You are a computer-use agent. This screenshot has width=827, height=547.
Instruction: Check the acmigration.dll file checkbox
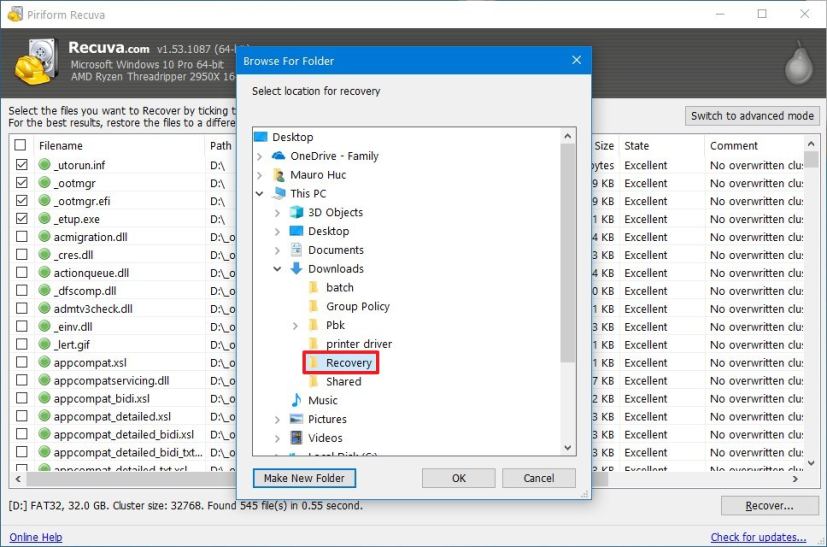pyautogui.click(x=22, y=236)
